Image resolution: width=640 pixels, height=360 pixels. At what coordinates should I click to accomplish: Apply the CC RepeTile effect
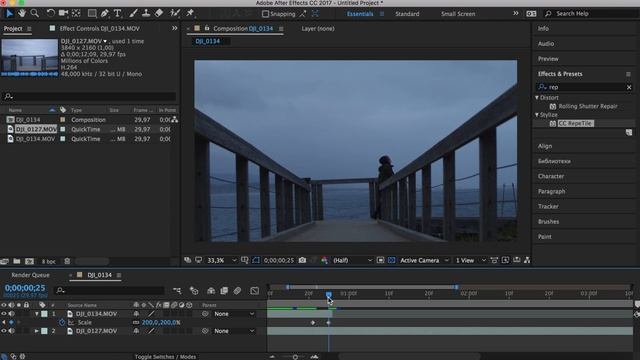575,123
